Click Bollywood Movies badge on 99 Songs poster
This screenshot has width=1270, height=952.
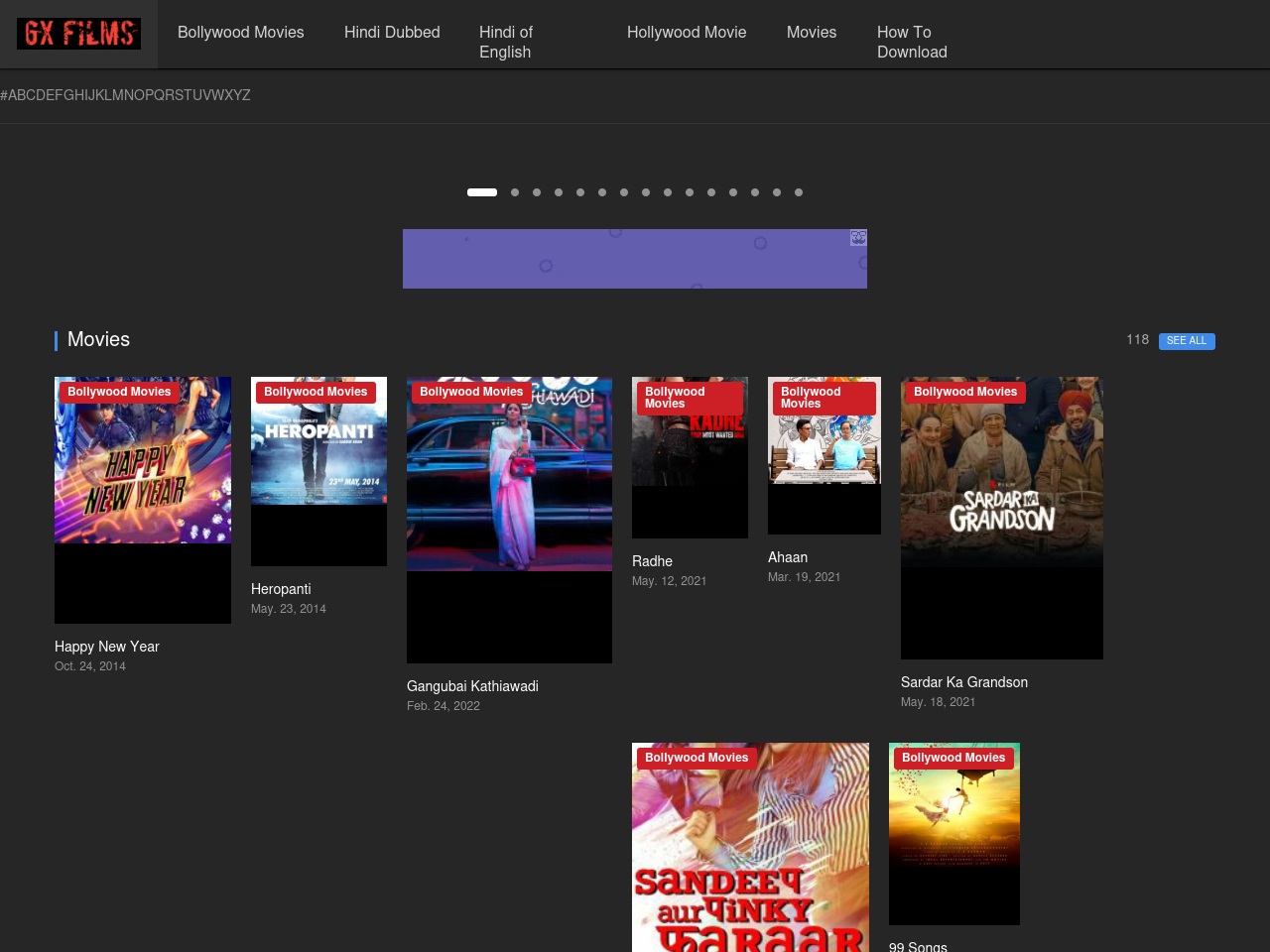coord(953,758)
